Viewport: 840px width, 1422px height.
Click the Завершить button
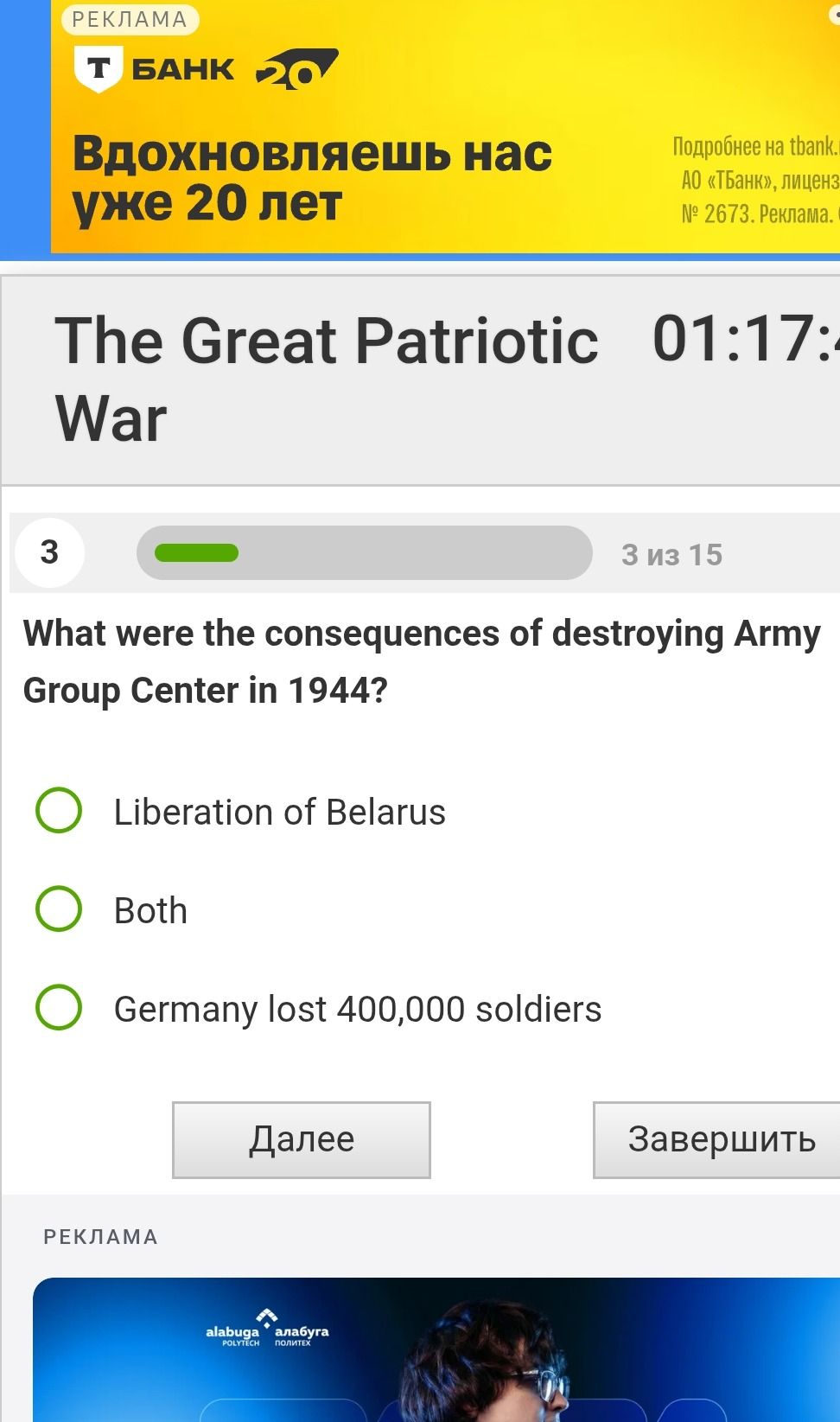[x=716, y=1139]
